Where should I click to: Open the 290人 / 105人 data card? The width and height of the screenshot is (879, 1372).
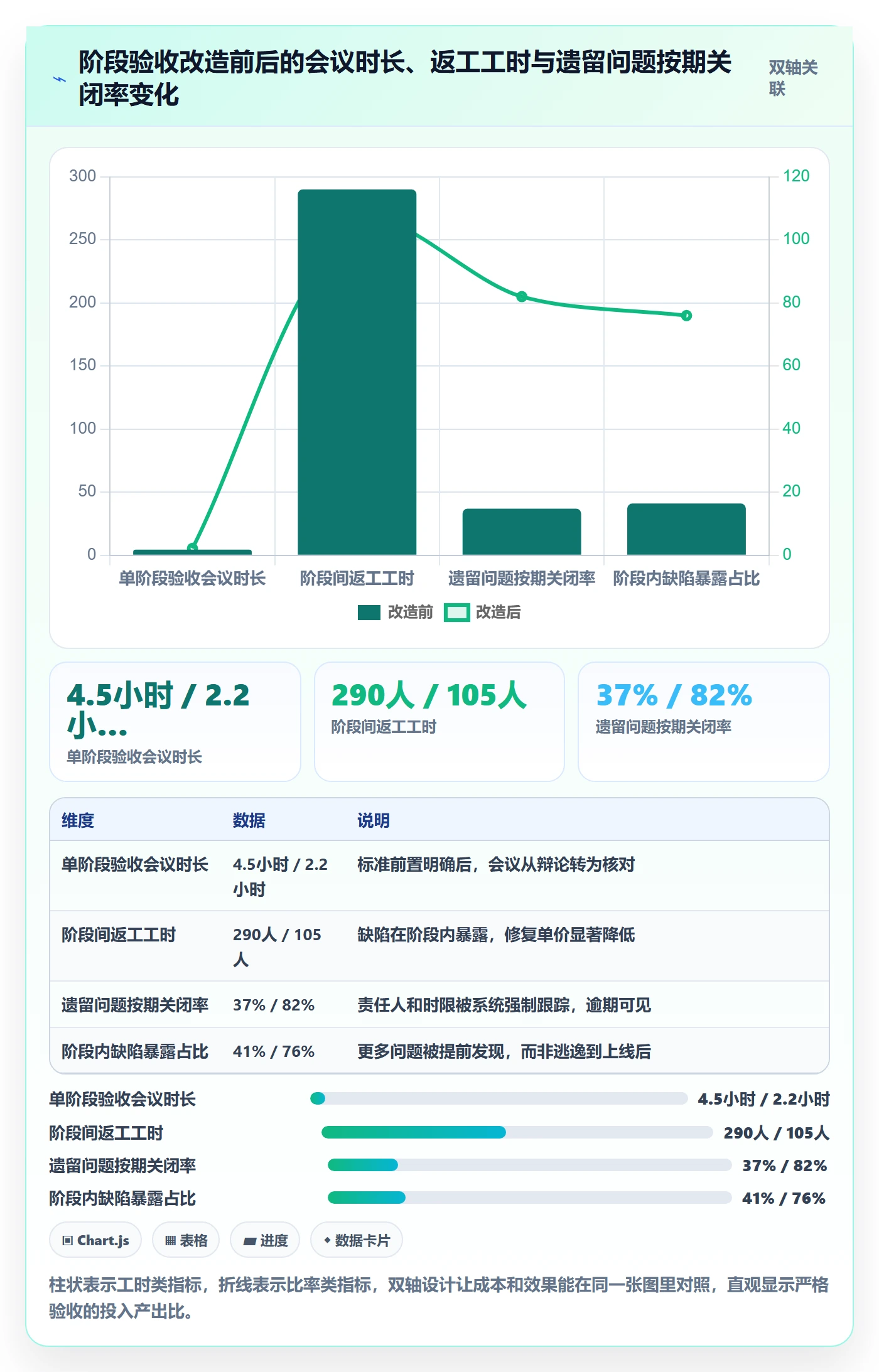439,722
